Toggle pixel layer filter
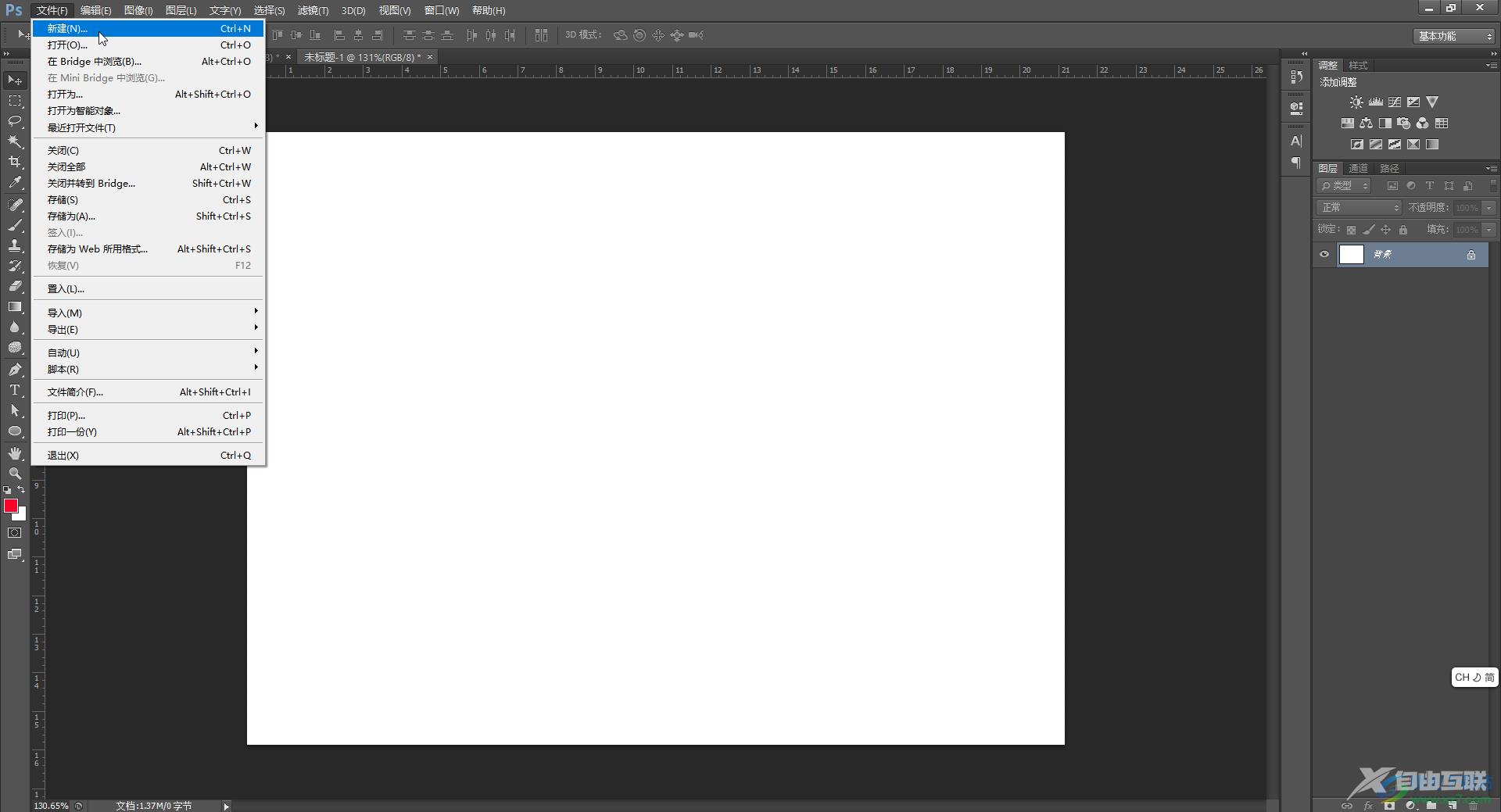 tap(1392, 186)
